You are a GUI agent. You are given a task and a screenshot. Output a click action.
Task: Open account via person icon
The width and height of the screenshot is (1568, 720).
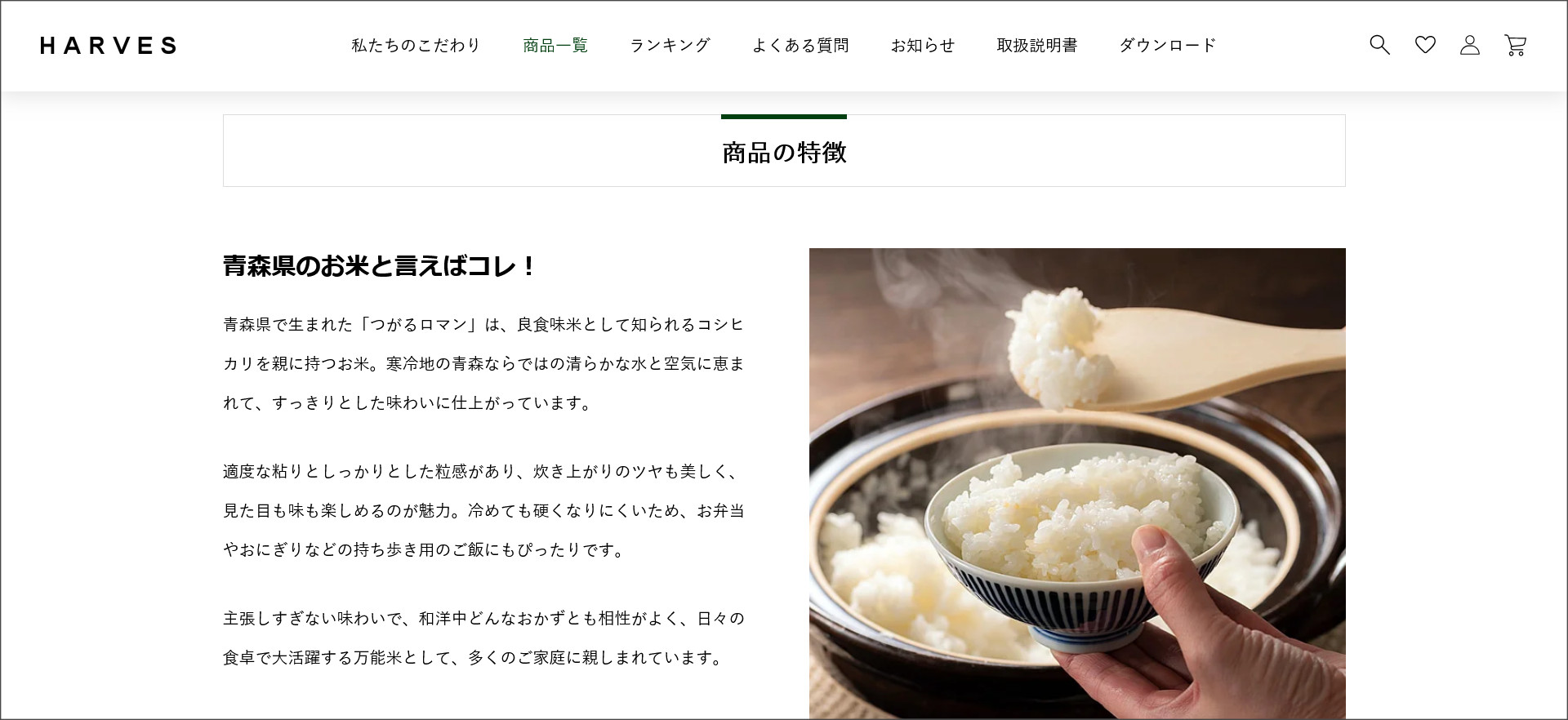1470,45
